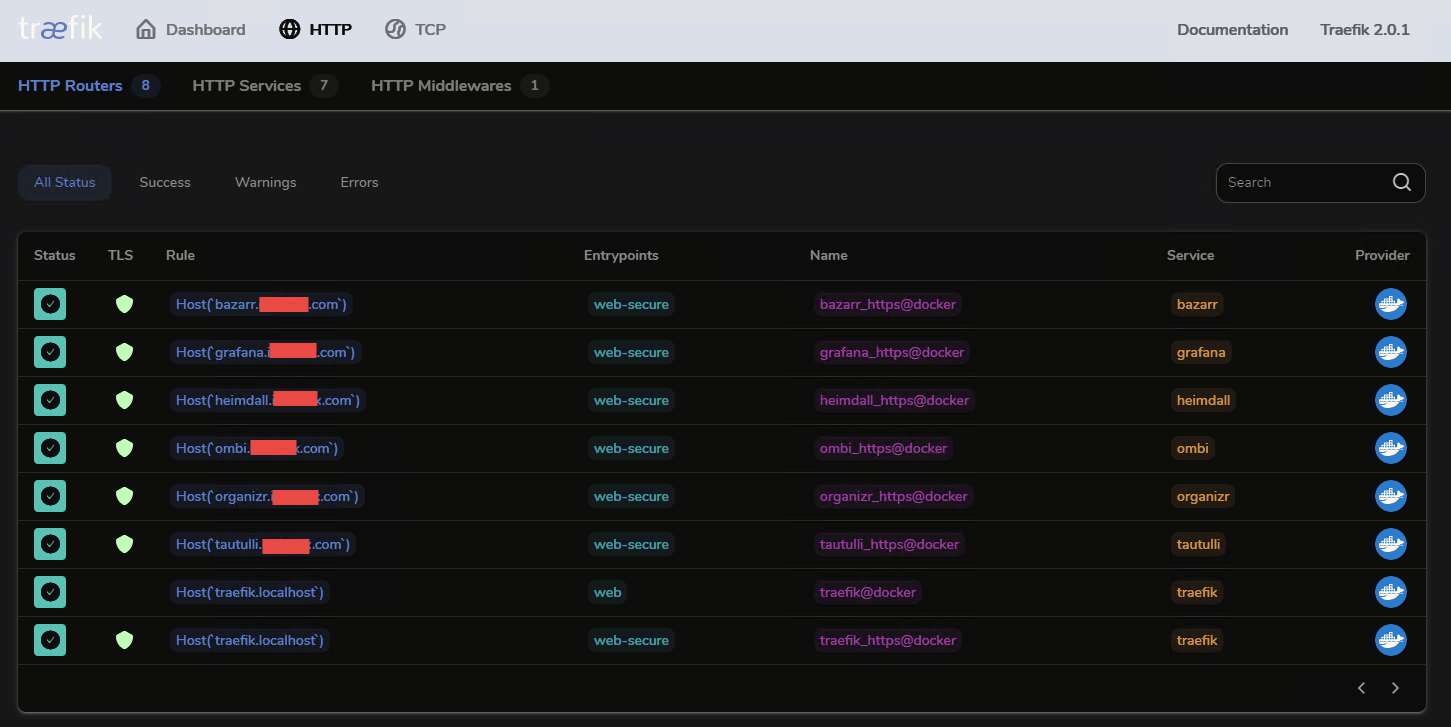The height and width of the screenshot is (727, 1451).
Task: Select the HTTP Routers tab
Action: tap(88, 85)
